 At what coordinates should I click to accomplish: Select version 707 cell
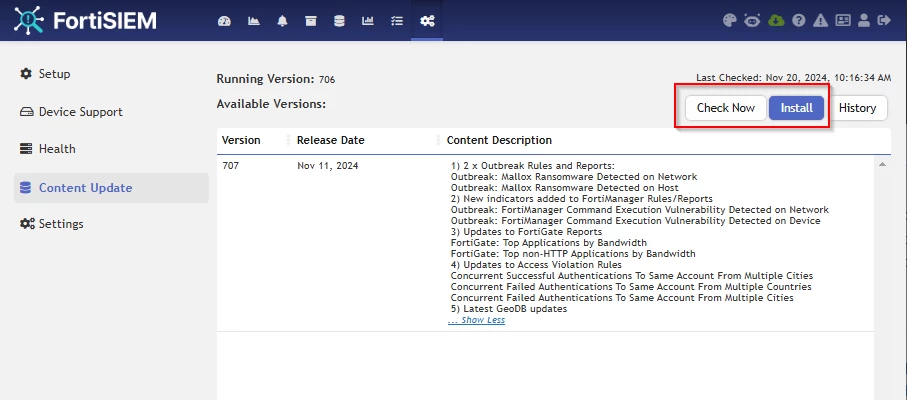(x=230, y=166)
